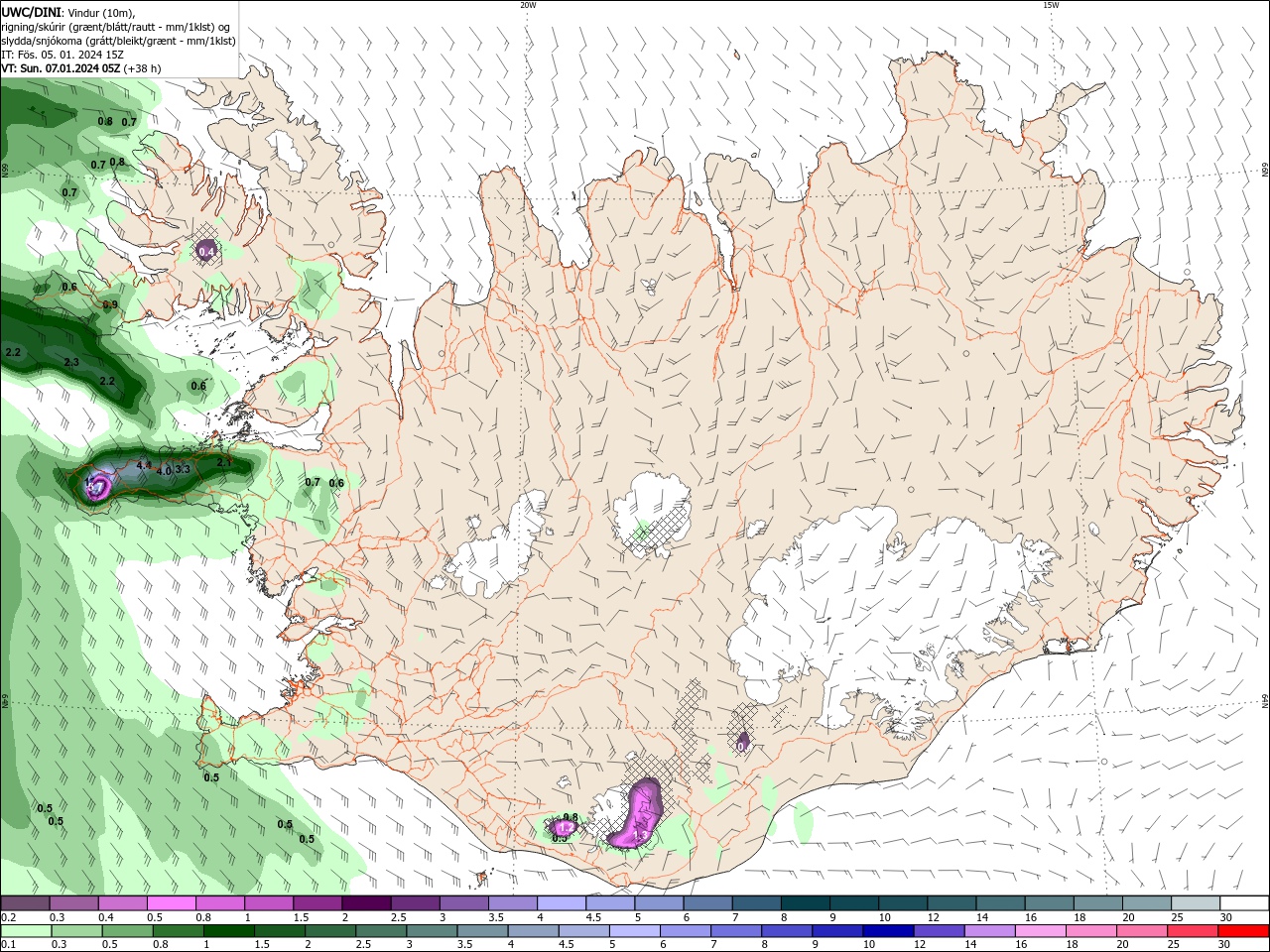Click the 15W longitude label
Viewport: 1270px width, 952px height.
(x=1051, y=5)
